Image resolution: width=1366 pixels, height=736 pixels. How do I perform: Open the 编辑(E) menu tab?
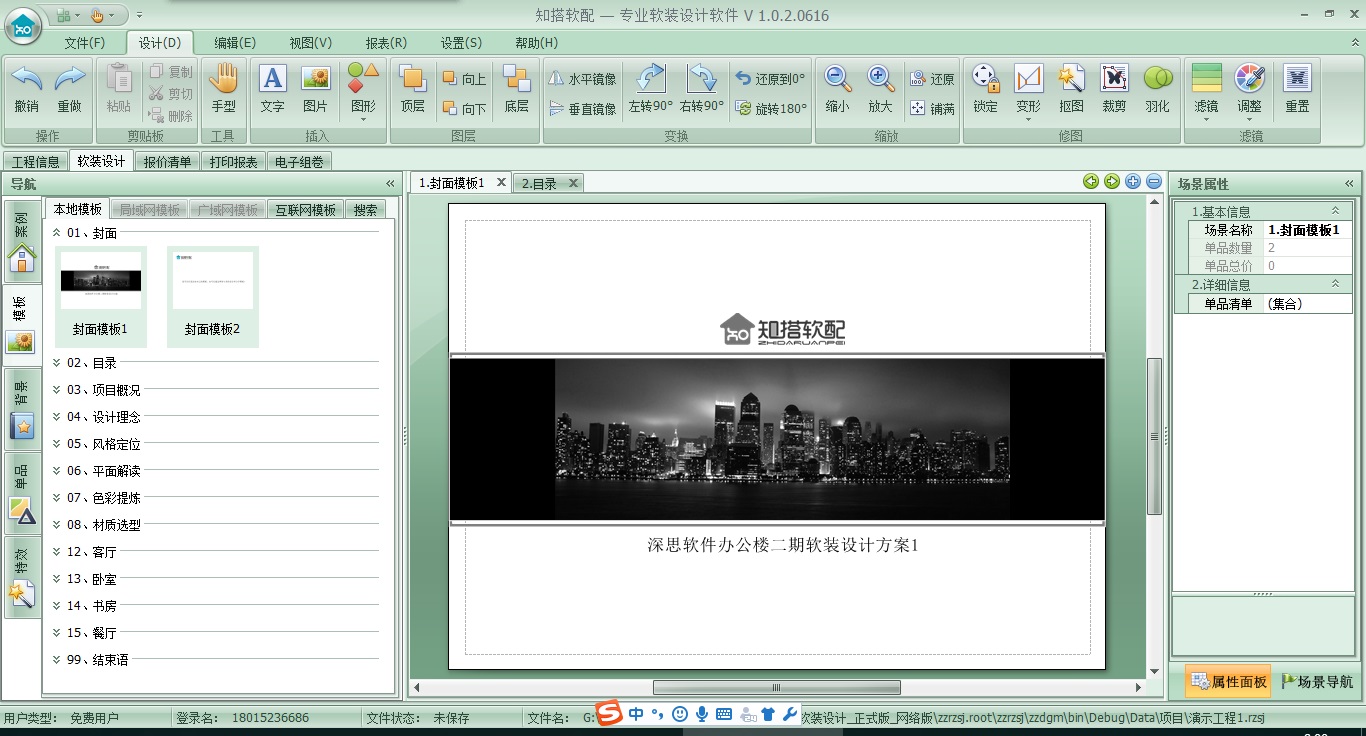[235, 43]
